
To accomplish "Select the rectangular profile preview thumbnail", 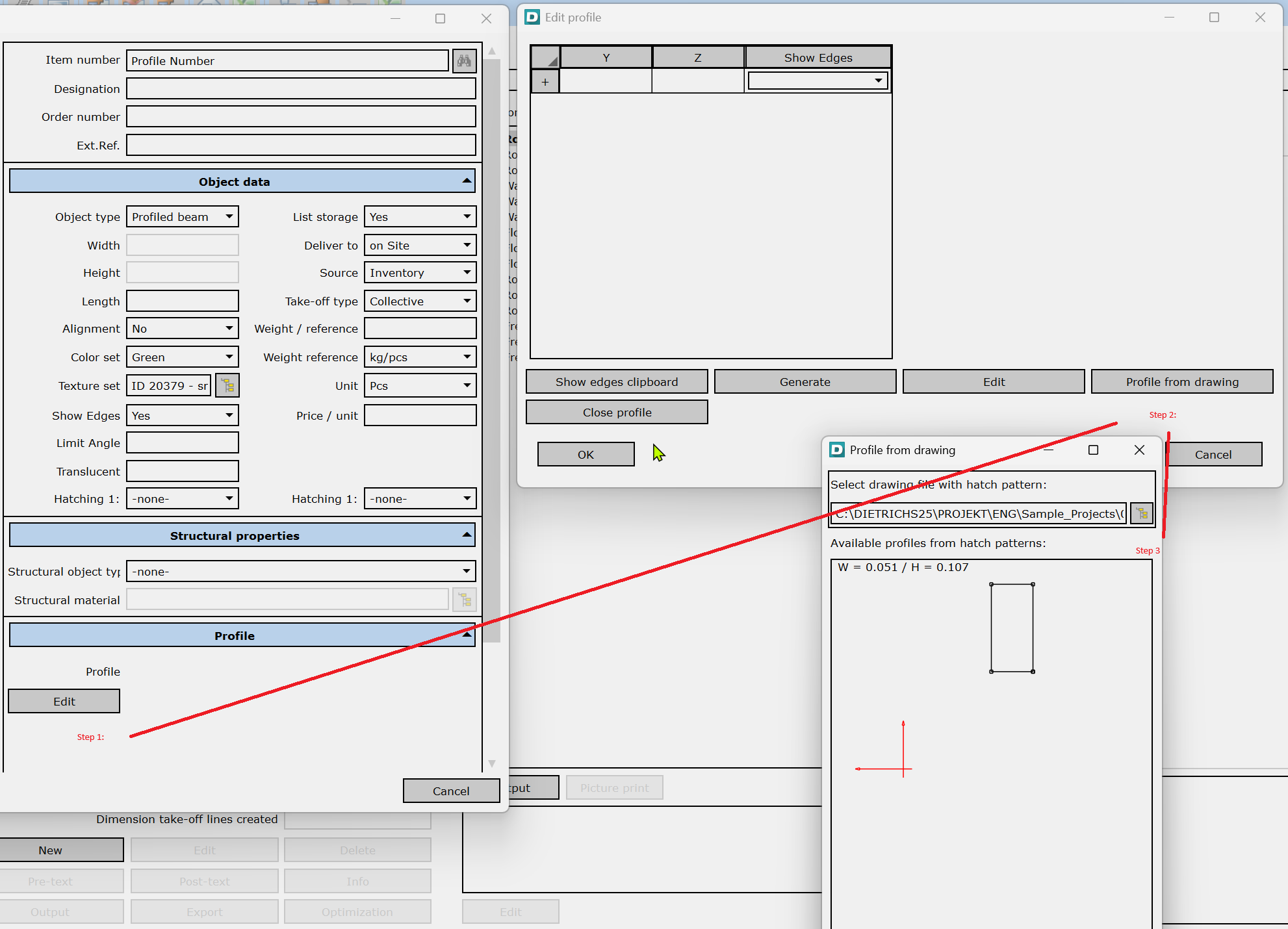I will point(1011,628).
